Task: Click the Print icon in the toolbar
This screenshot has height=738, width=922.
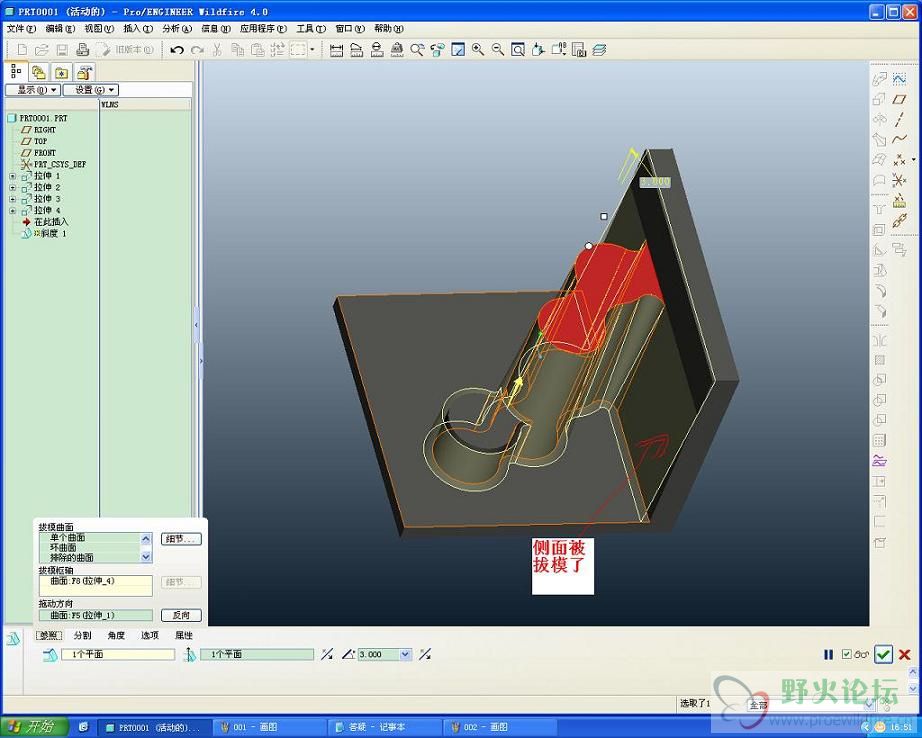Action: [83, 50]
